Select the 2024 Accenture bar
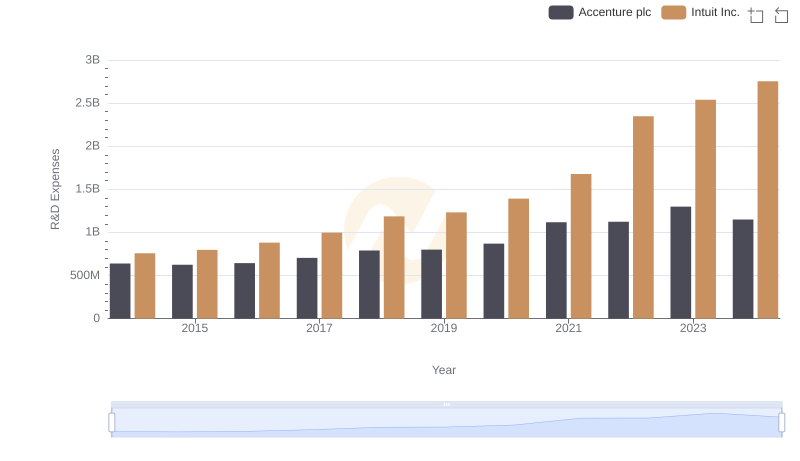Screen dimensions: 800x461 (x=742, y=269)
